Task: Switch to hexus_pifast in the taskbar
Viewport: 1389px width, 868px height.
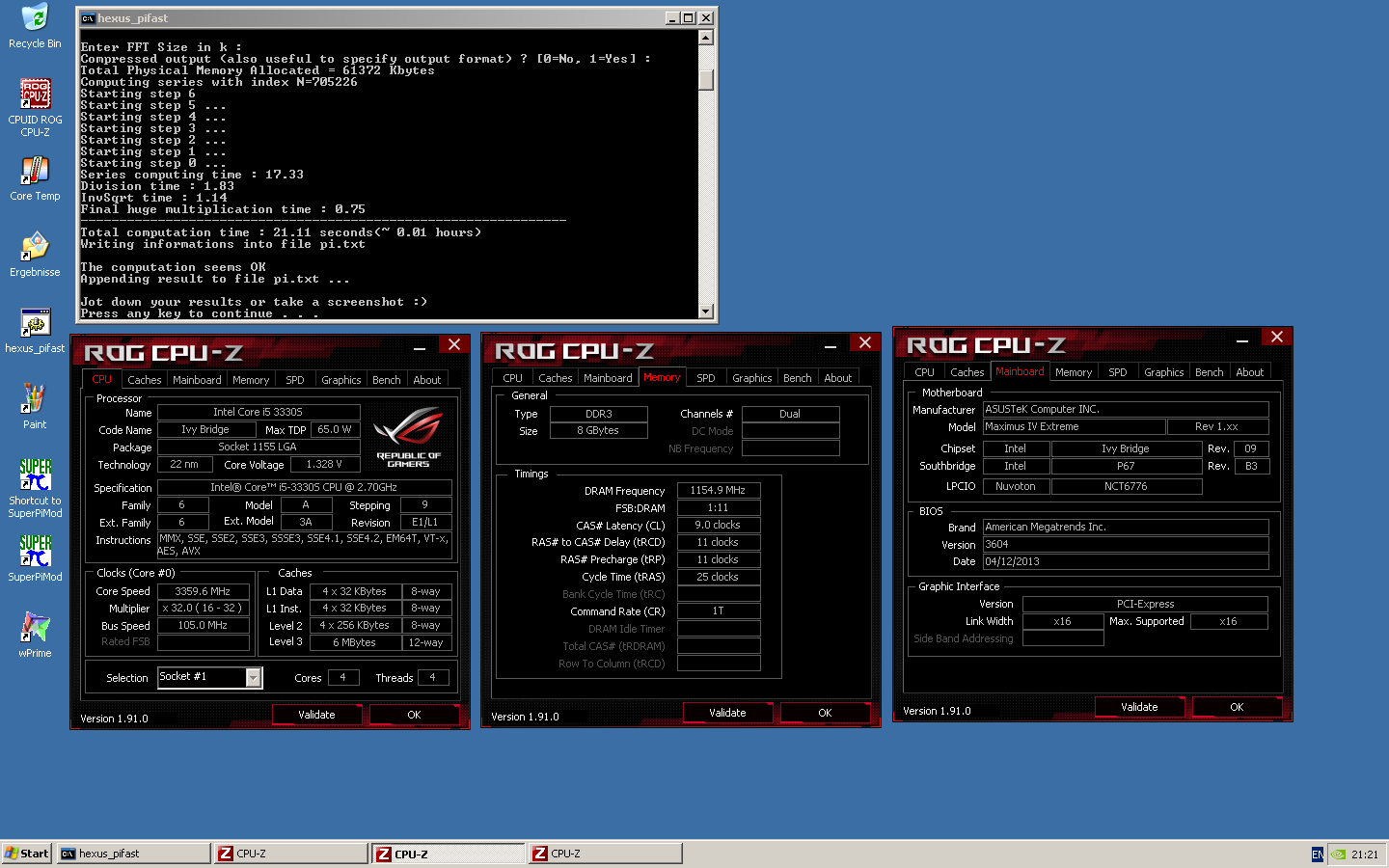Action: click(133, 854)
